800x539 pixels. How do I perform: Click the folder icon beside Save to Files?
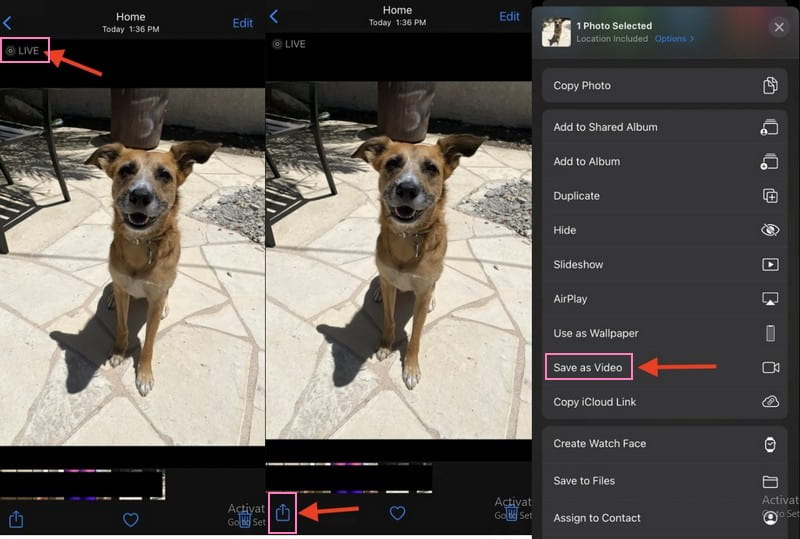pyautogui.click(x=769, y=481)
